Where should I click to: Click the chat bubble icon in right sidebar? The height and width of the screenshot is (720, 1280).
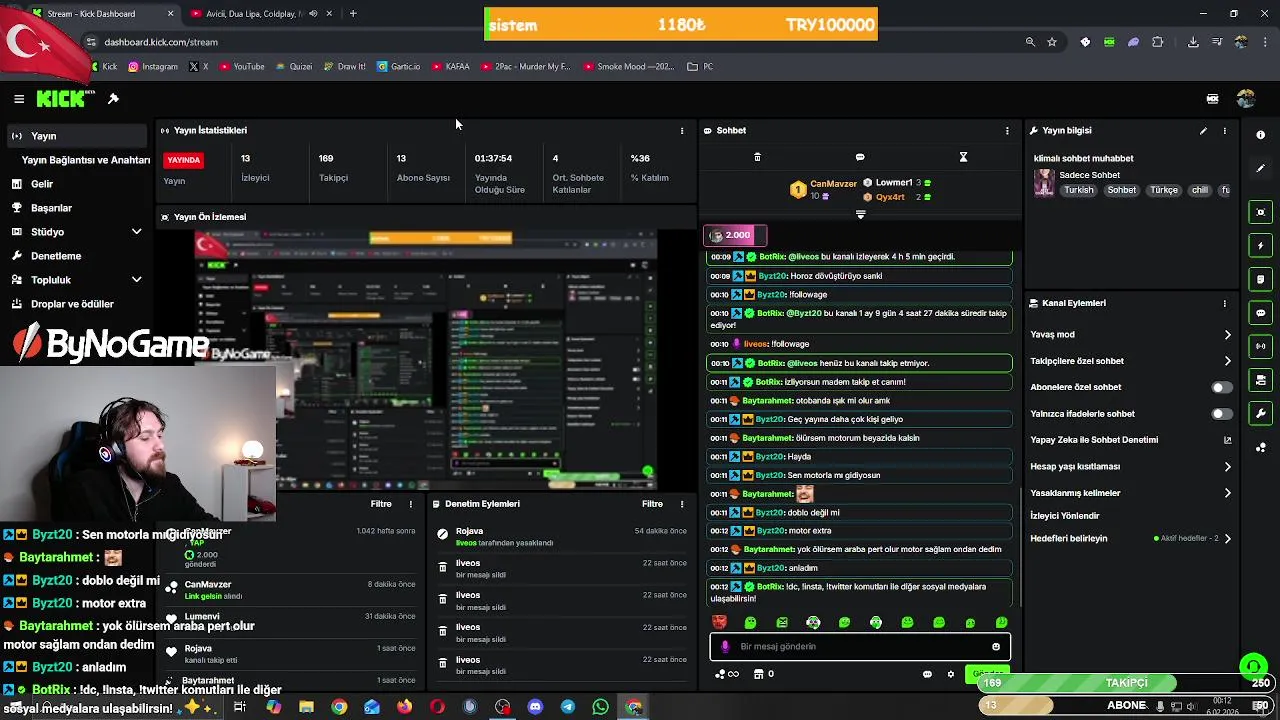(1260, 312)
